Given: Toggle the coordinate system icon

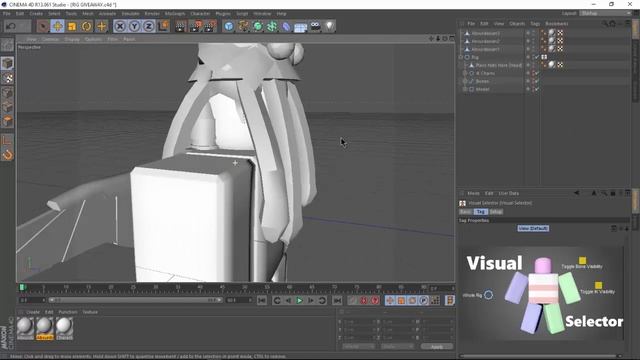Looking at the screenshot, I should [x=163, y=27].
